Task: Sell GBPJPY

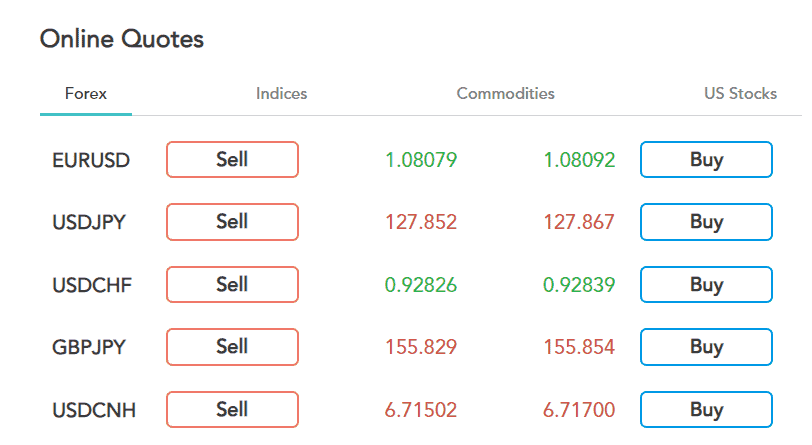Action: (233, 347)
